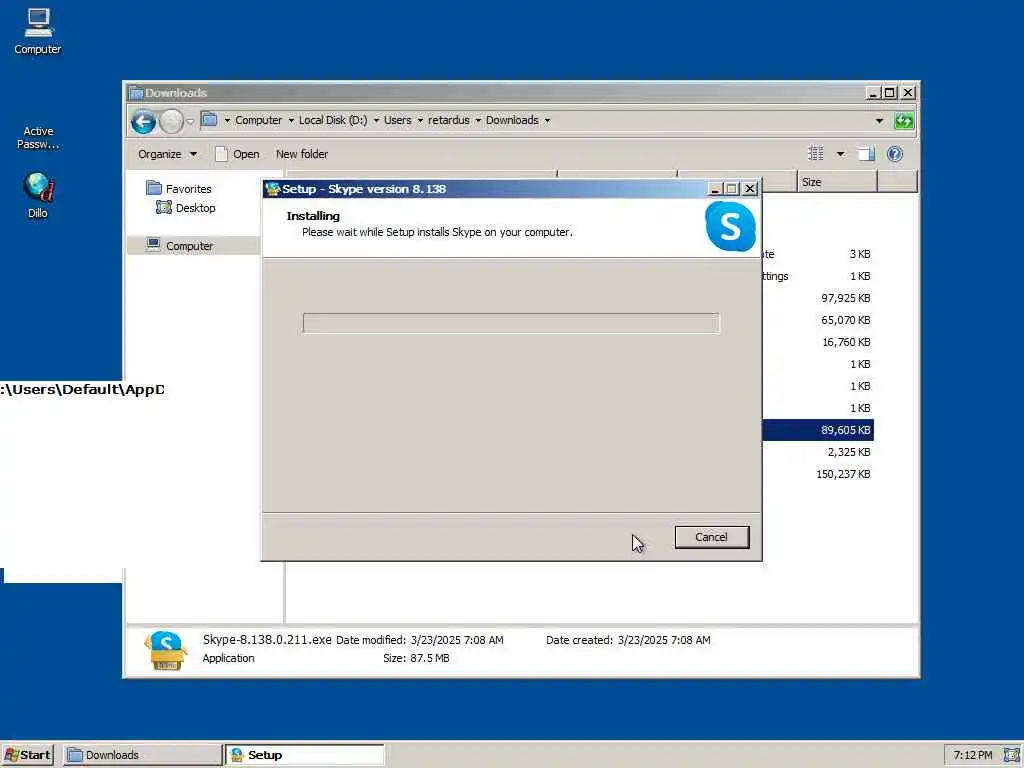The width and height of the screenshot is (1024, 768).
Task: Click the 7:12 PM taskbar clock
Action: click(972, 755)
